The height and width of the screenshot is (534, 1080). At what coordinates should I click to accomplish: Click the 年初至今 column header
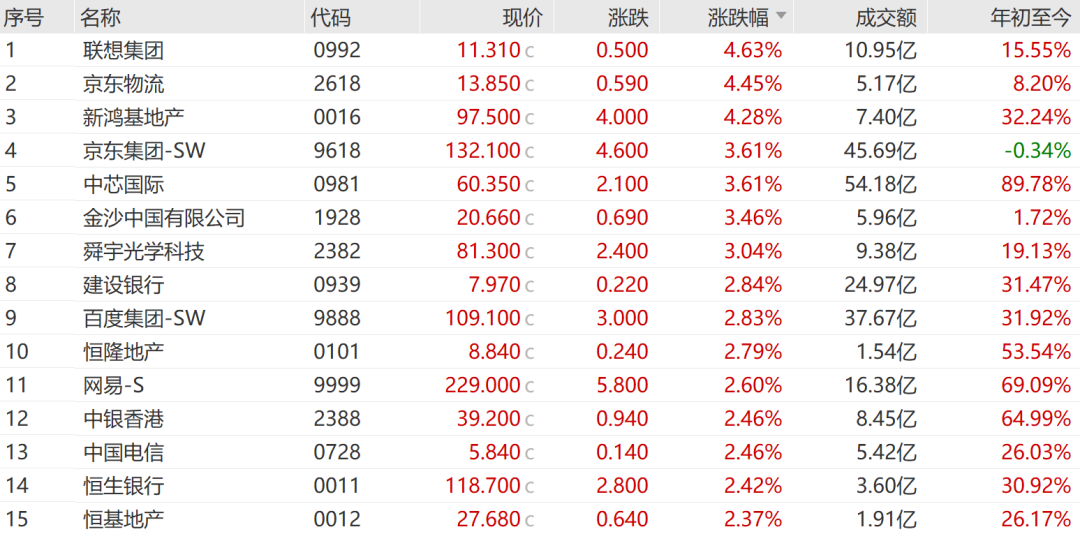tap(1030, 17)
